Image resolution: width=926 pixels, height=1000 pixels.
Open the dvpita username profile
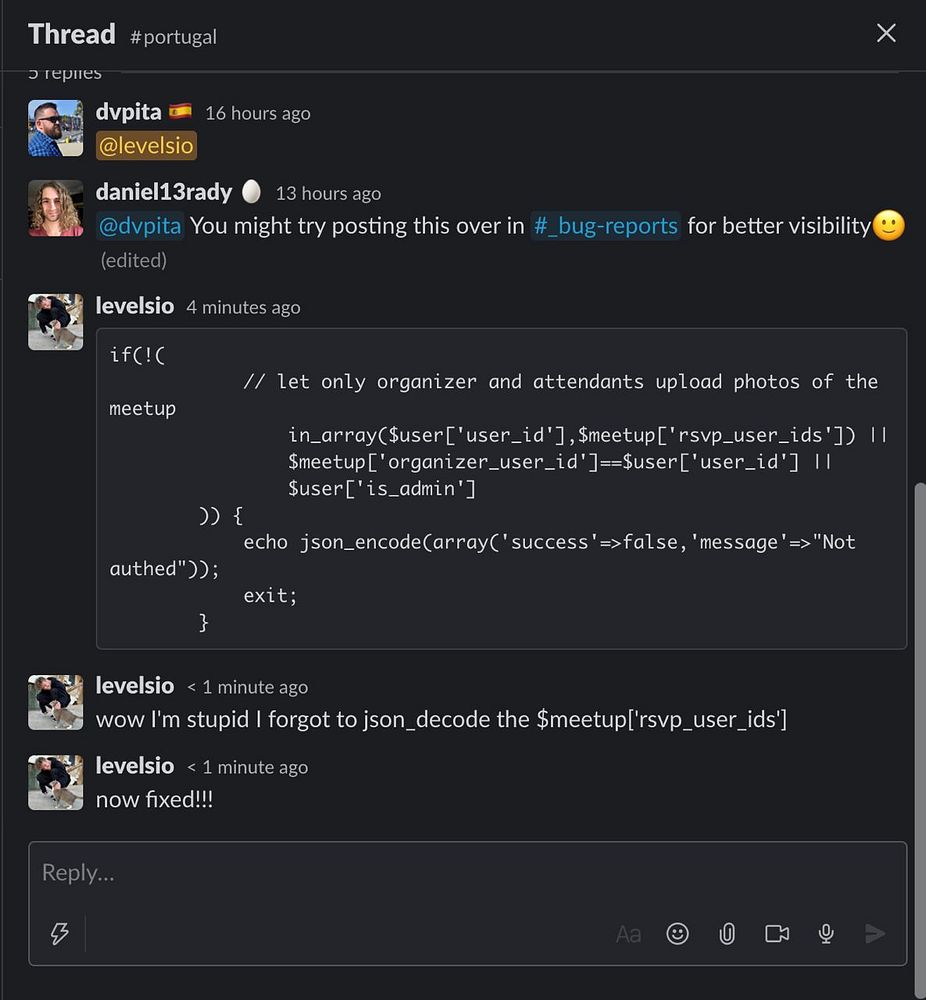(x=128, y=112)
